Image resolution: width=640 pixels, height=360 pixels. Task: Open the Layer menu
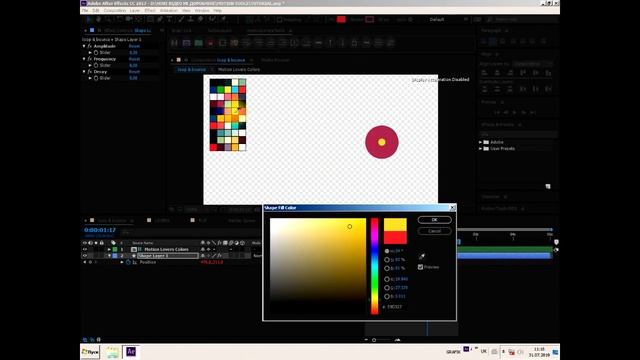click(x=135, y=11)
